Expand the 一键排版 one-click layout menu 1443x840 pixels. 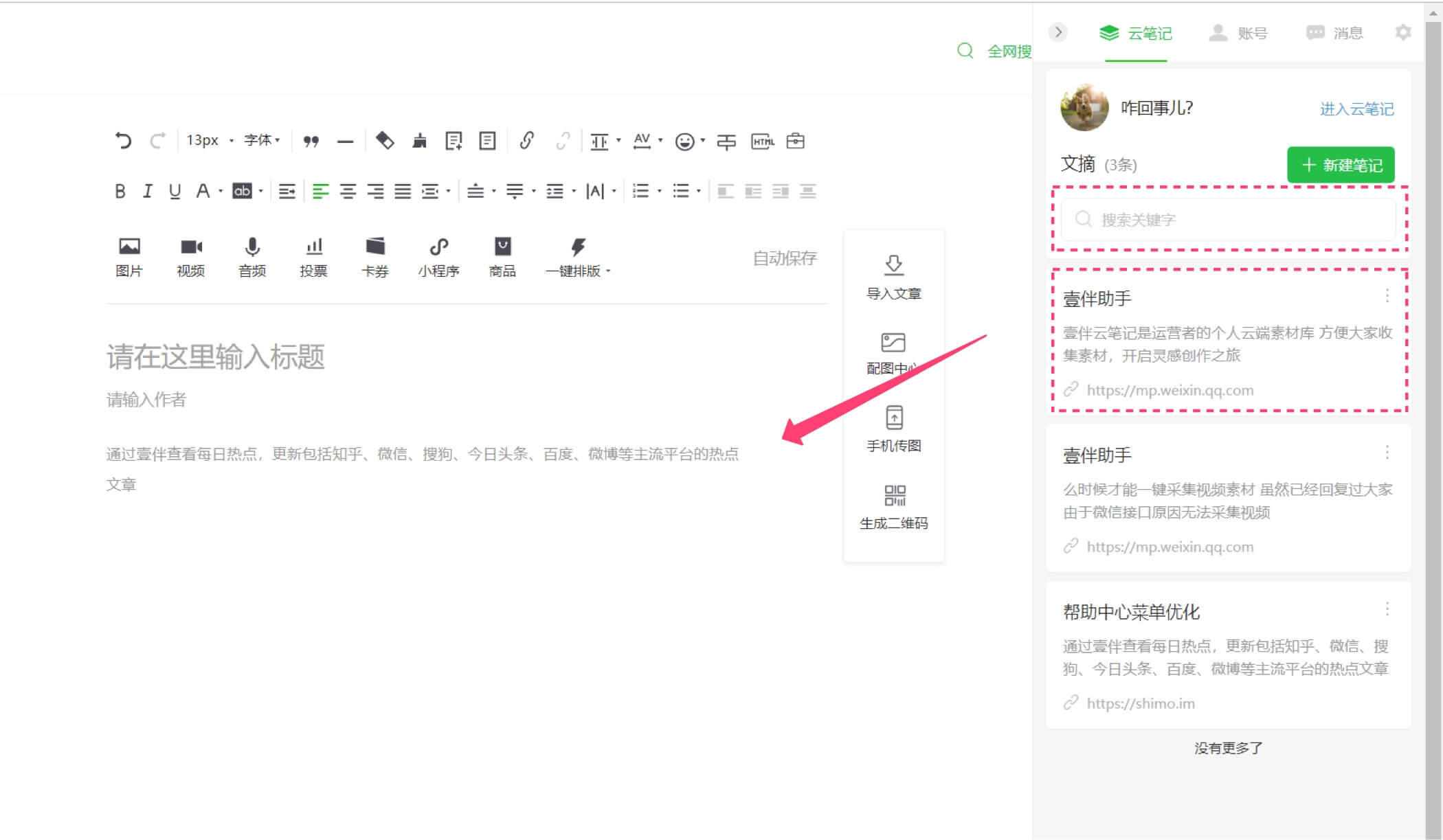click(578, 257)
